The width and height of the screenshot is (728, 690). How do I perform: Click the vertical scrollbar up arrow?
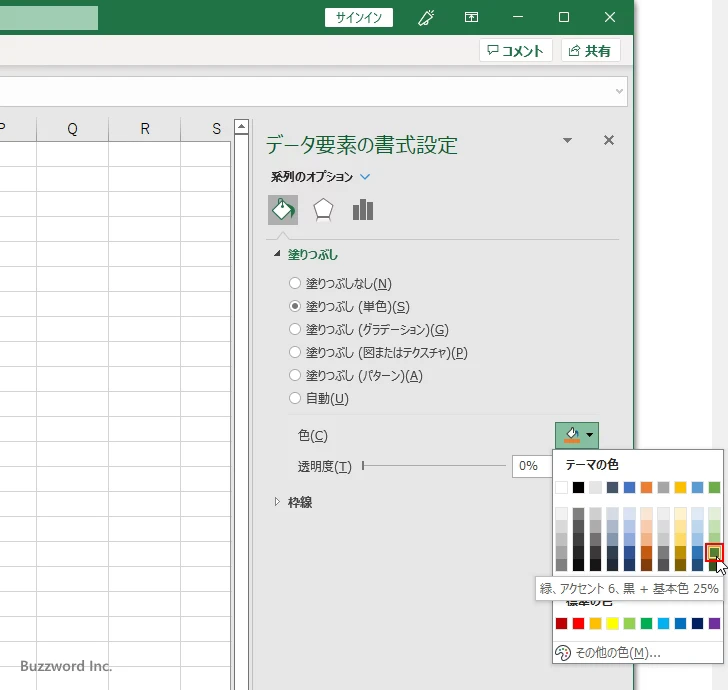point(241,126)
